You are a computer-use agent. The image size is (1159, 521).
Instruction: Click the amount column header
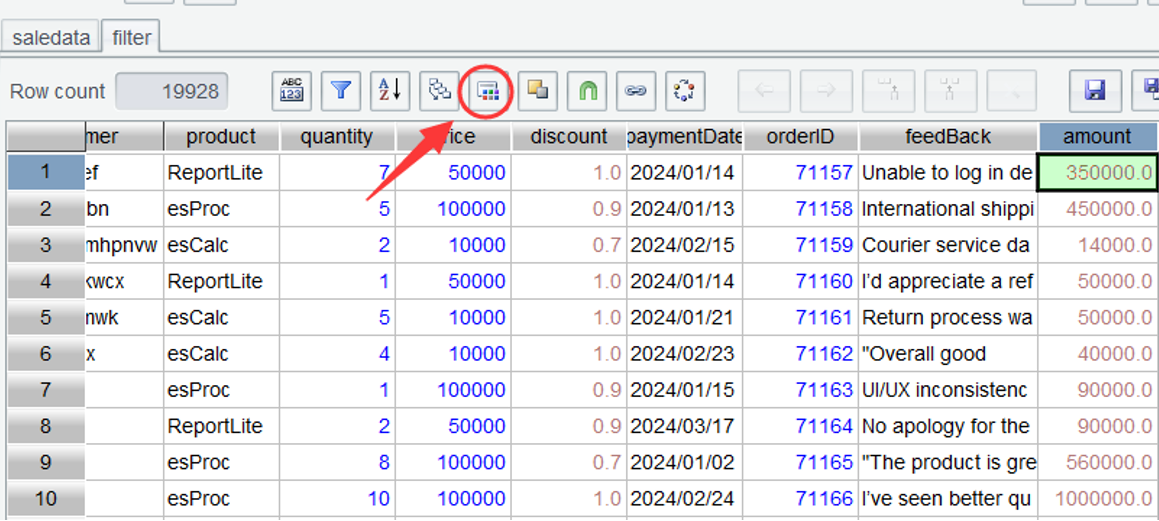1097,137
